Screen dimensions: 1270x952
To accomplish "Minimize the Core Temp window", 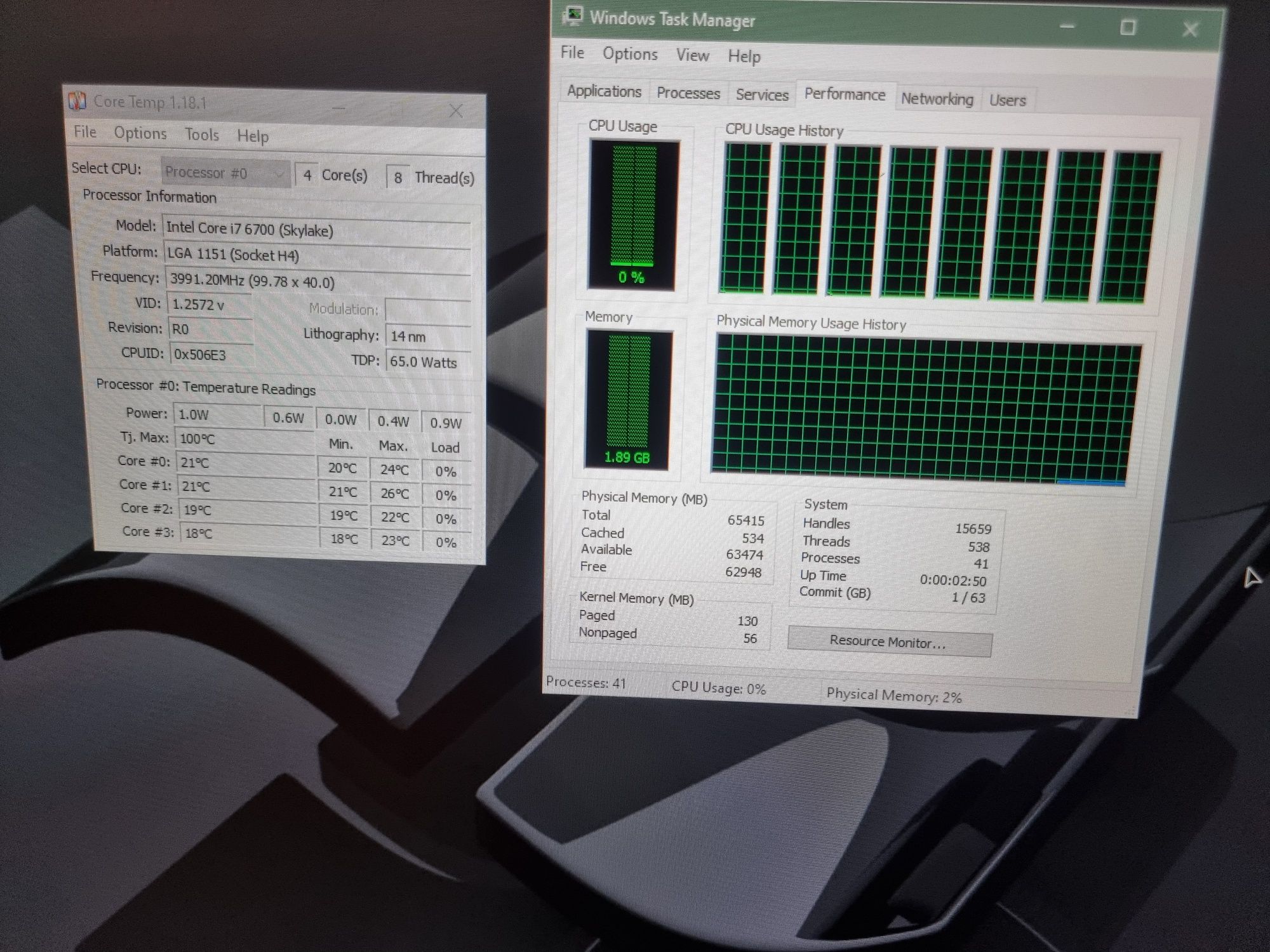I will pos(338,109).
